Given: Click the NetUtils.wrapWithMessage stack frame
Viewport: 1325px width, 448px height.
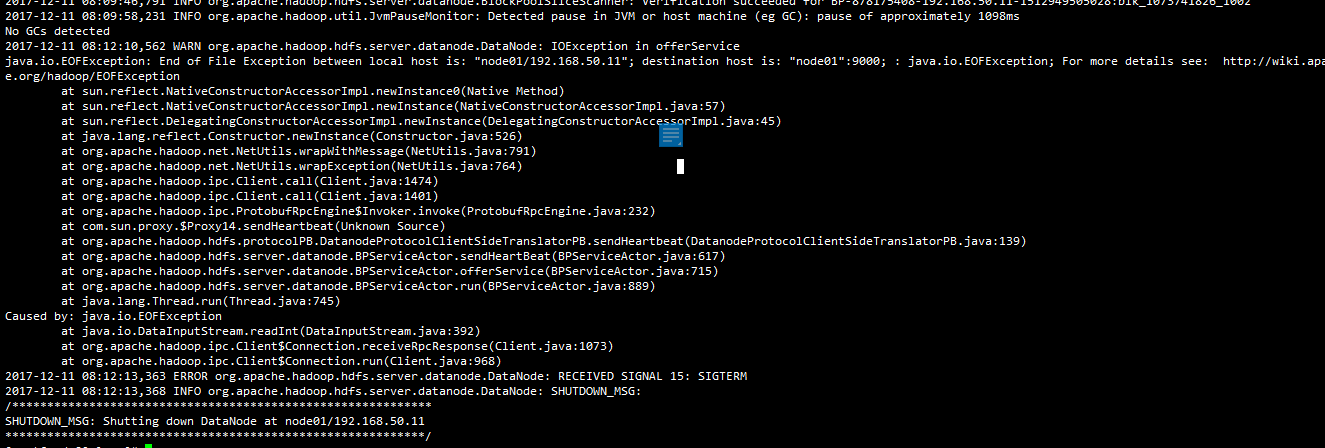Looking at the screenshot, I should point(298,151).
